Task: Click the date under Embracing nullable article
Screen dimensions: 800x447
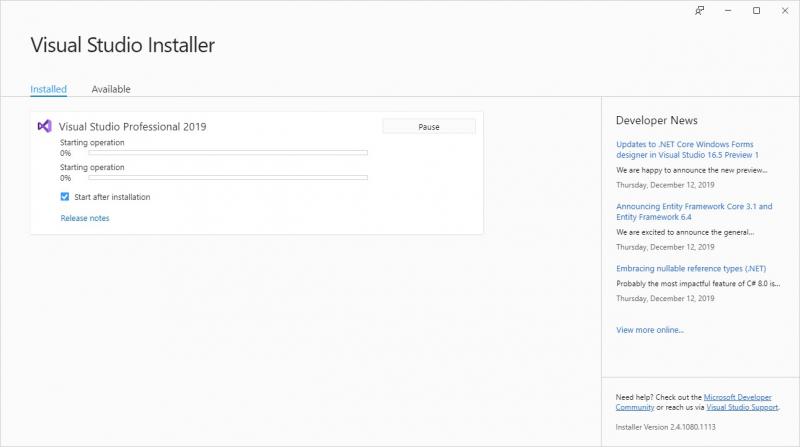Action: (x=665, y=299)
